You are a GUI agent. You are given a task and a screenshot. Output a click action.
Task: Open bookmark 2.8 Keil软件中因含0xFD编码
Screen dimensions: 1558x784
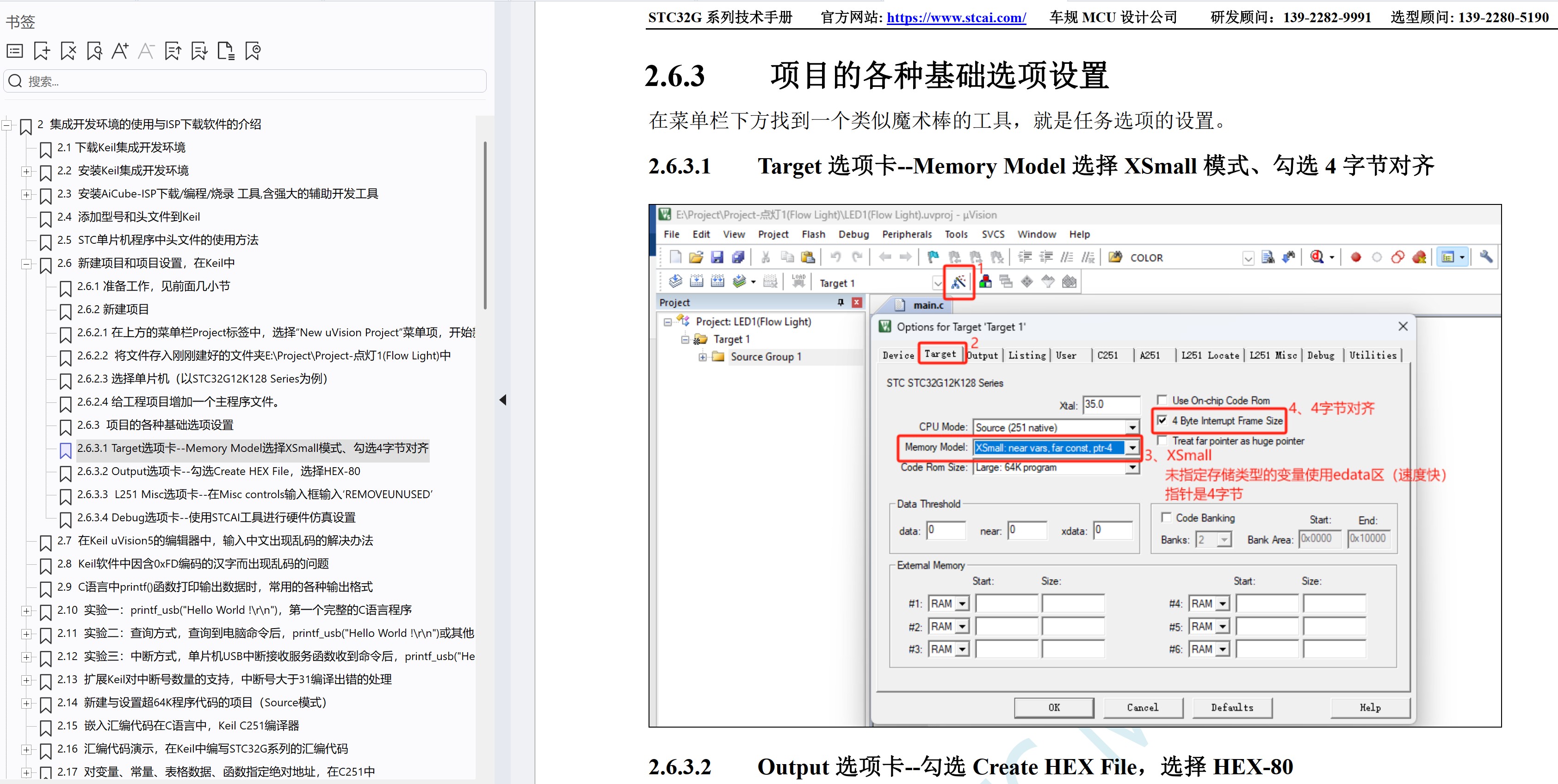[193, 564]
